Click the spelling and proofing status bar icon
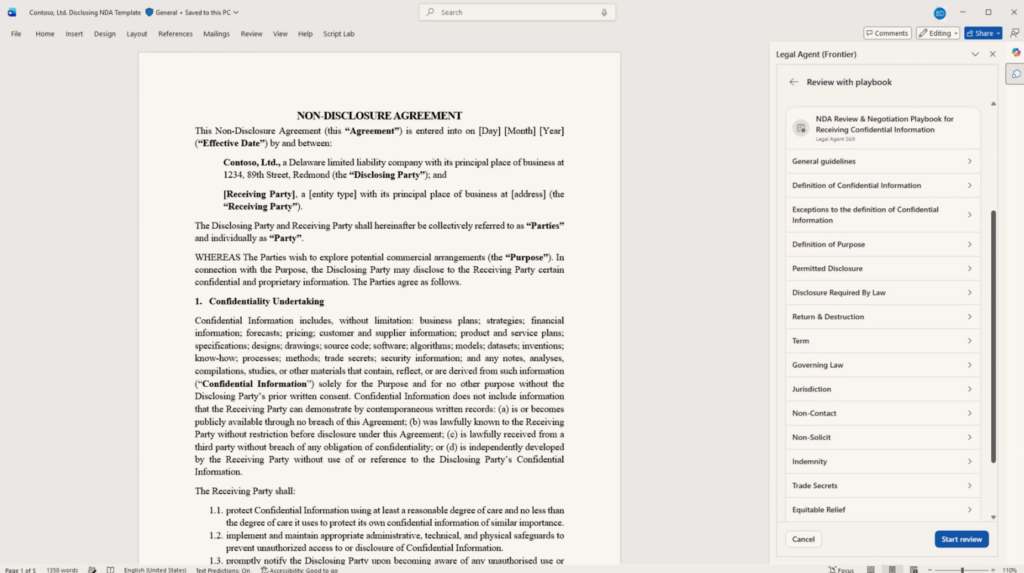This screenshot has width=1024, height=573. (92, 570)
